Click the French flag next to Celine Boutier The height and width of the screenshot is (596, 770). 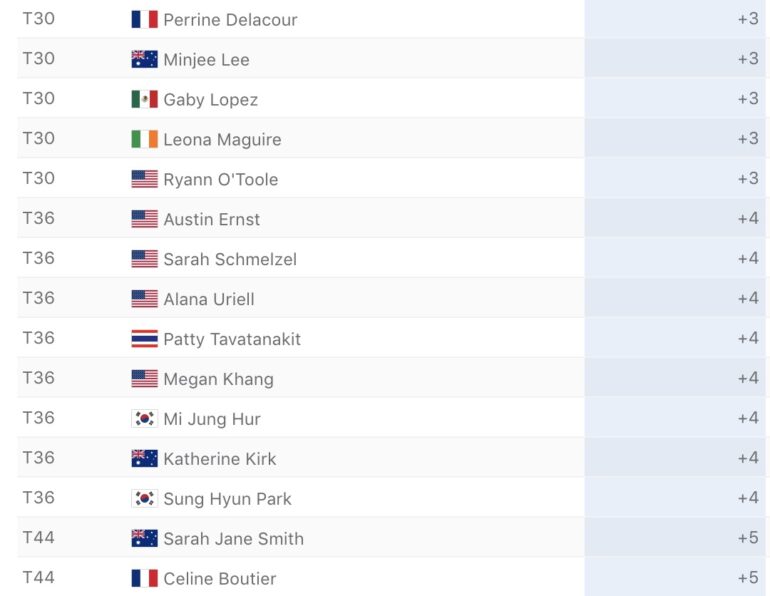click(144, 578)
